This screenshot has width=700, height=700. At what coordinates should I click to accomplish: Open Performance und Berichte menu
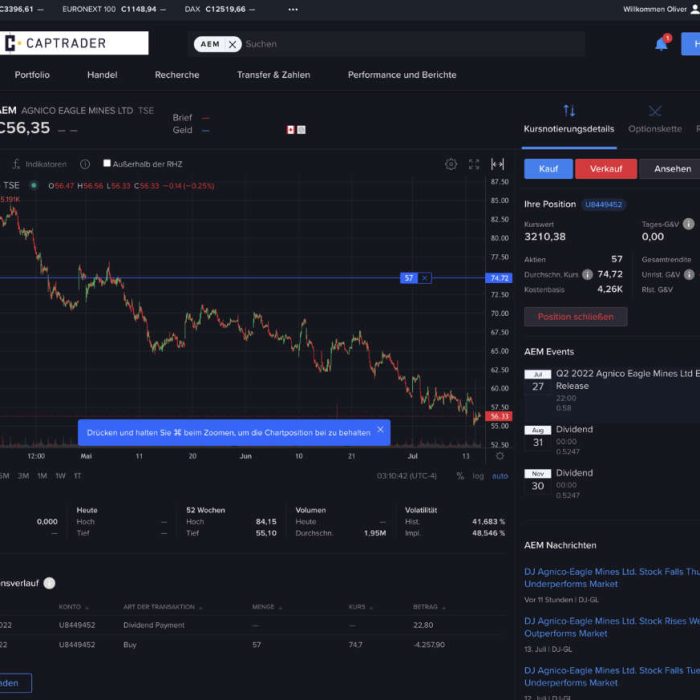(x=402, y=75)
